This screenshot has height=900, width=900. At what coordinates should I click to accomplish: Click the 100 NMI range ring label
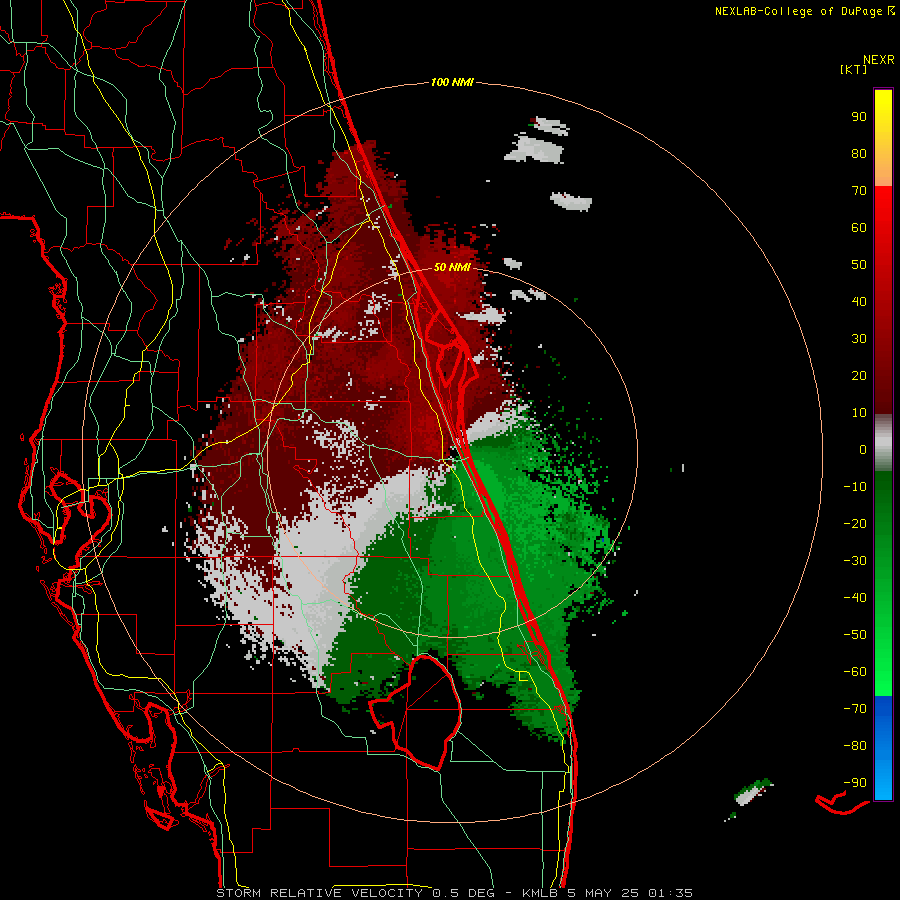click(452, 83)
